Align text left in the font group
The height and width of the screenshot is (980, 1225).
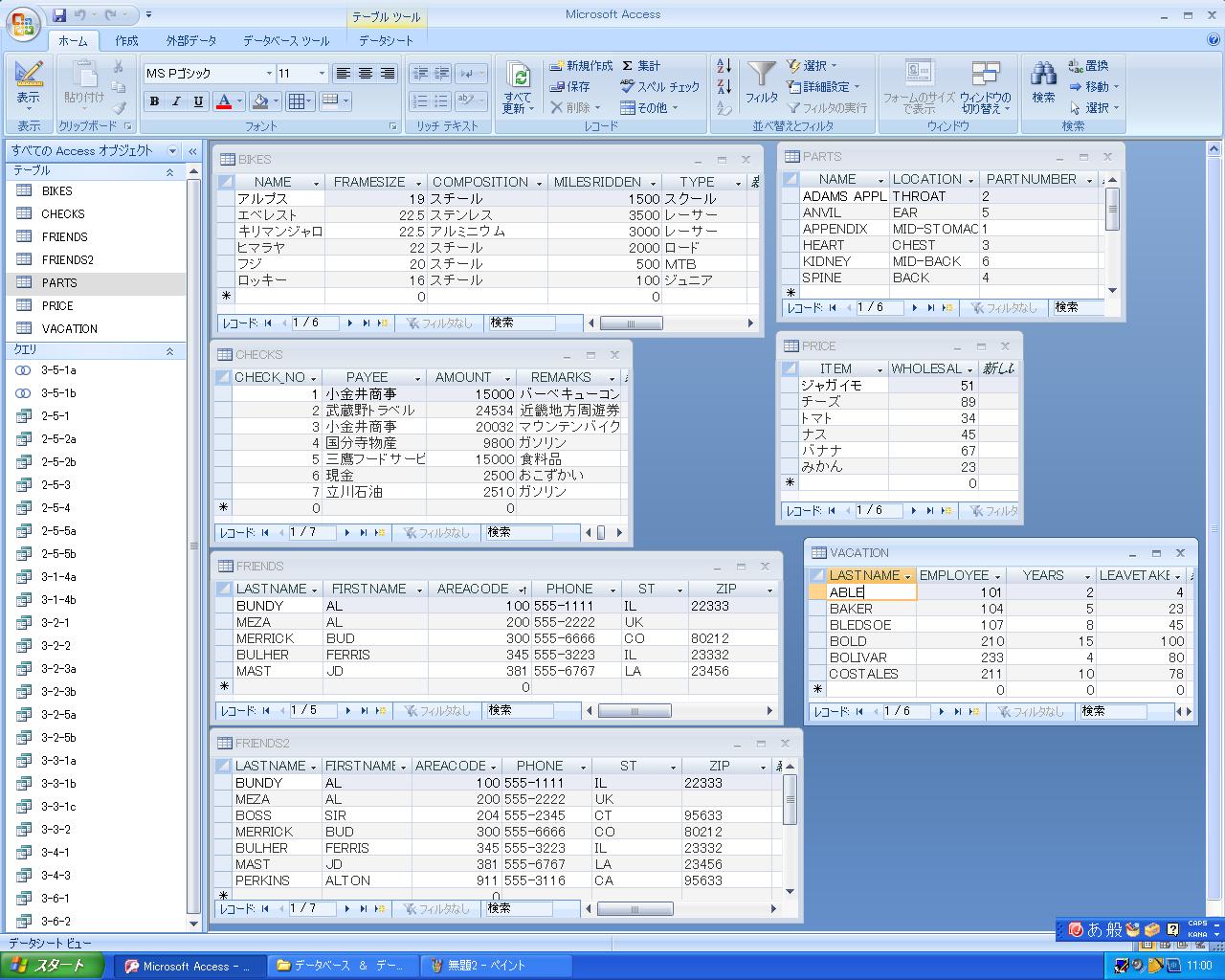point(345,74)
